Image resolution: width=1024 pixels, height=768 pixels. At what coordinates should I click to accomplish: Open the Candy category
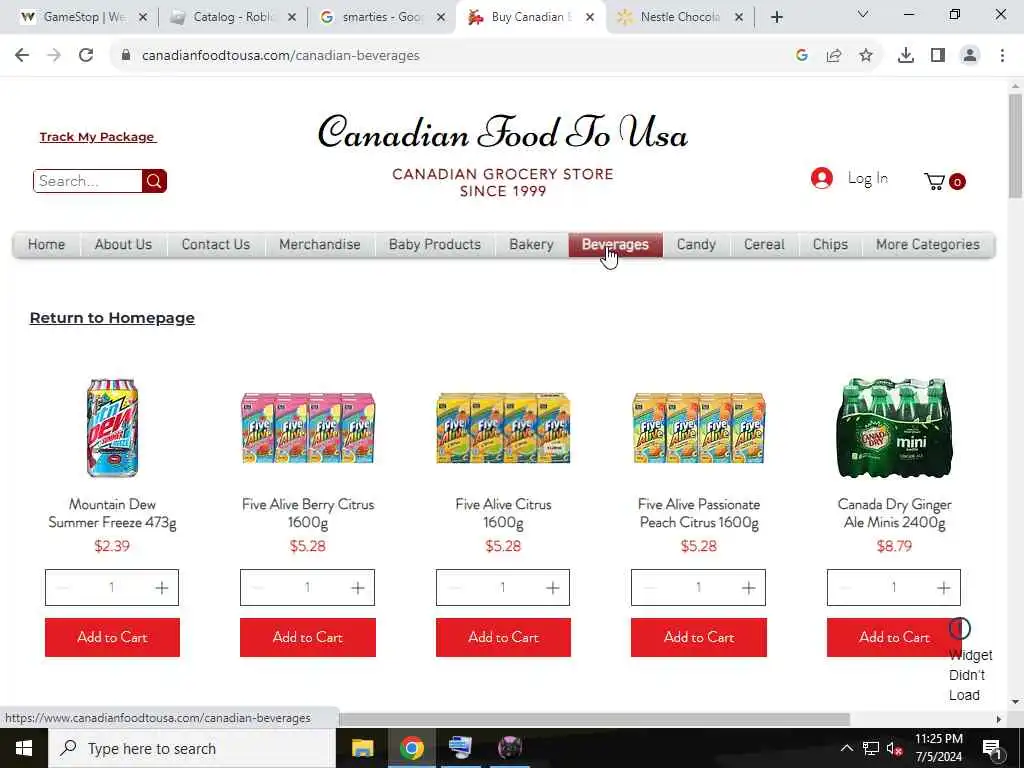click(696, 245)
